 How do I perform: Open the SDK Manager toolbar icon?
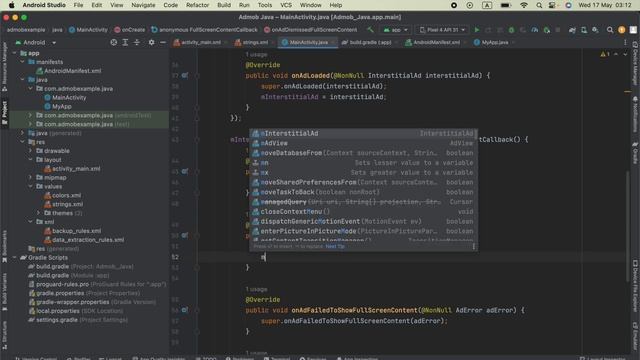coord(596,30)
